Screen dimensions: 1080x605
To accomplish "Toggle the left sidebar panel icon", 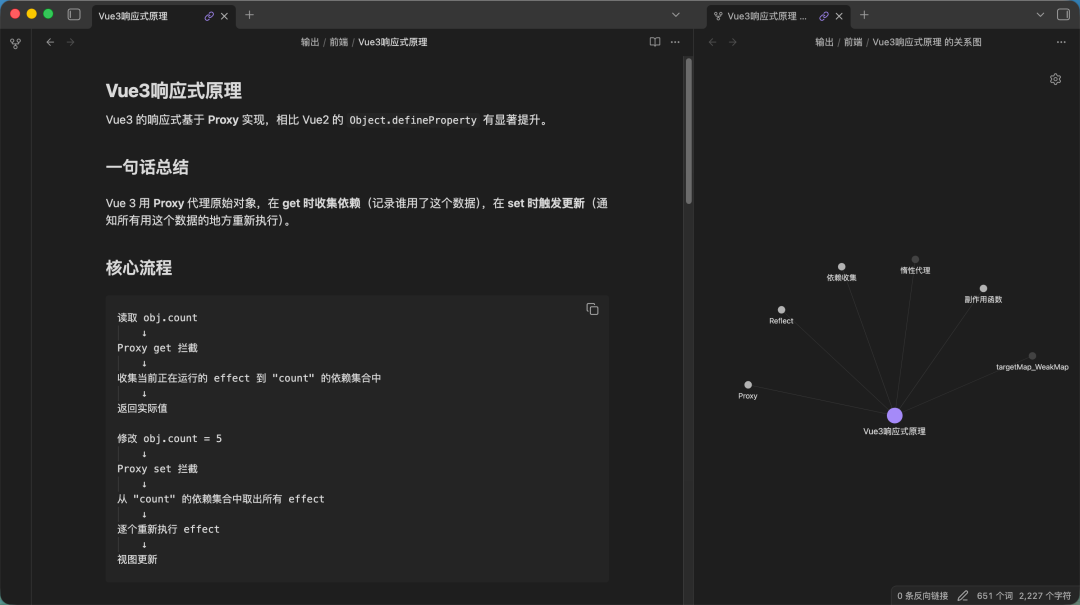I will 74,14.
